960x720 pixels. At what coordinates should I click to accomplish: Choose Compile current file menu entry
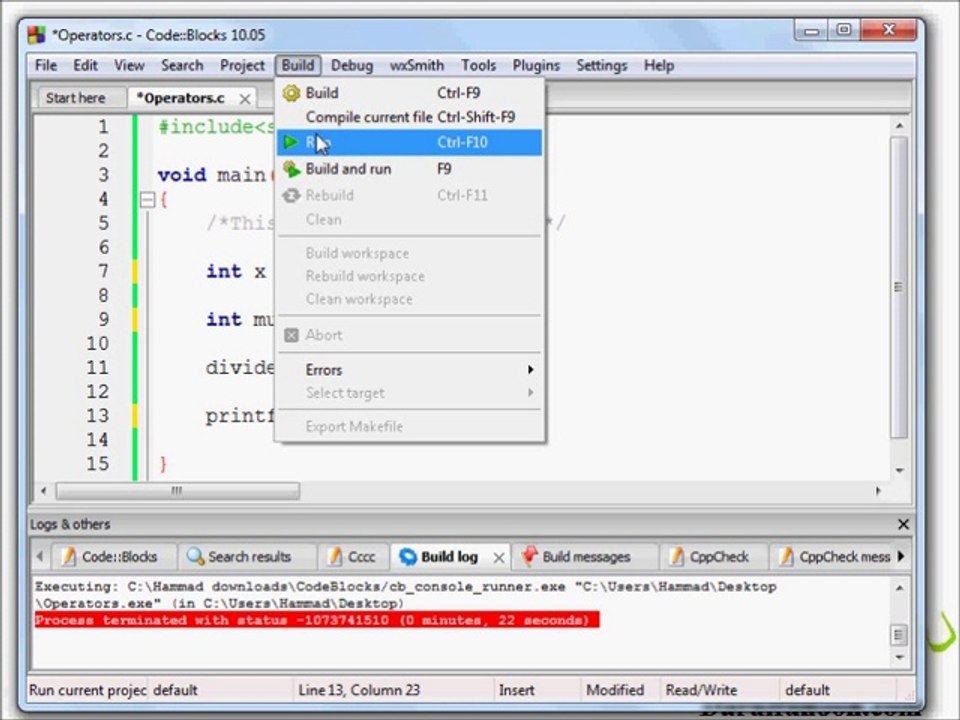coord(409,117)
